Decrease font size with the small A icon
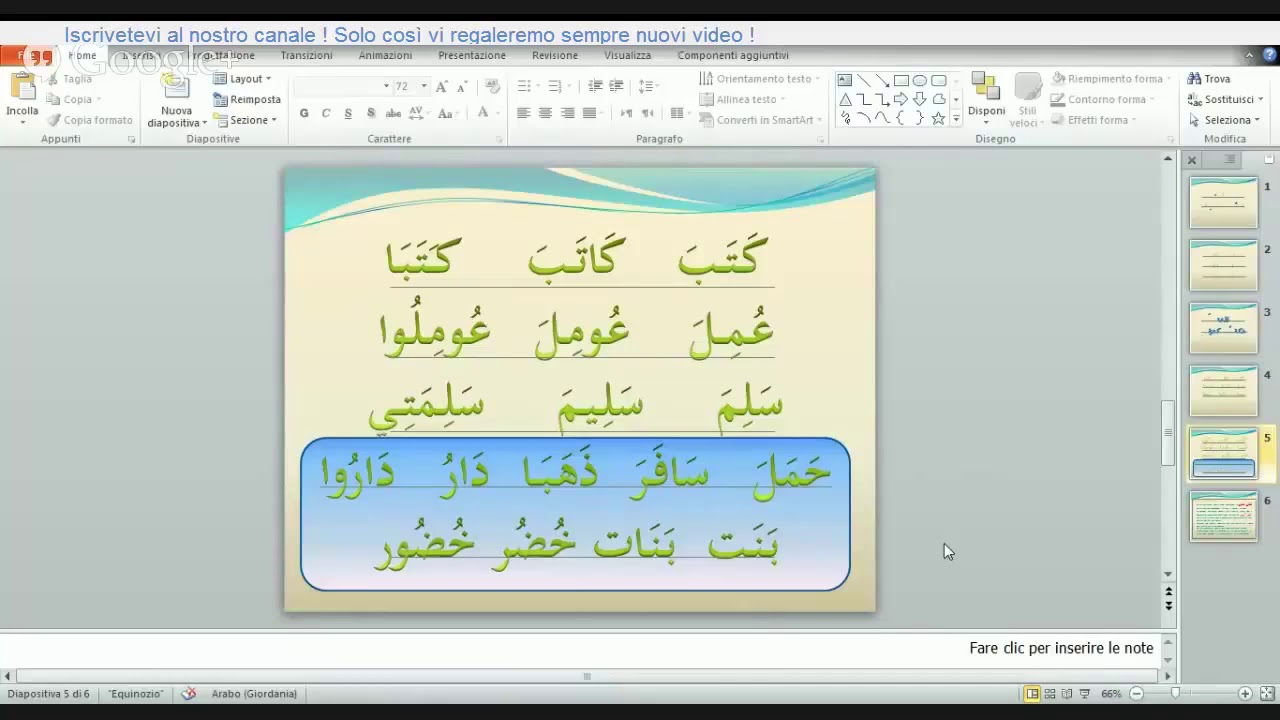The image size is (1280, 720). pos(461,87)
